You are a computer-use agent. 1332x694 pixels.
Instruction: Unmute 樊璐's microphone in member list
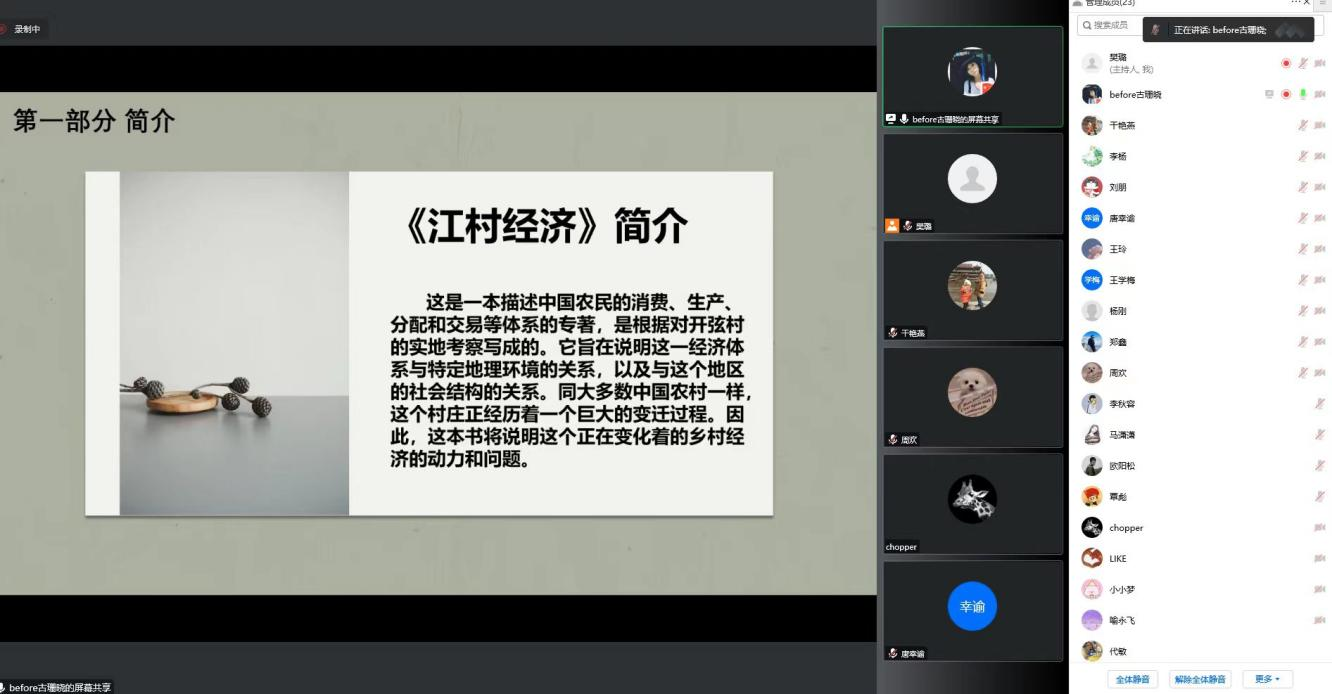point(1303,63)
